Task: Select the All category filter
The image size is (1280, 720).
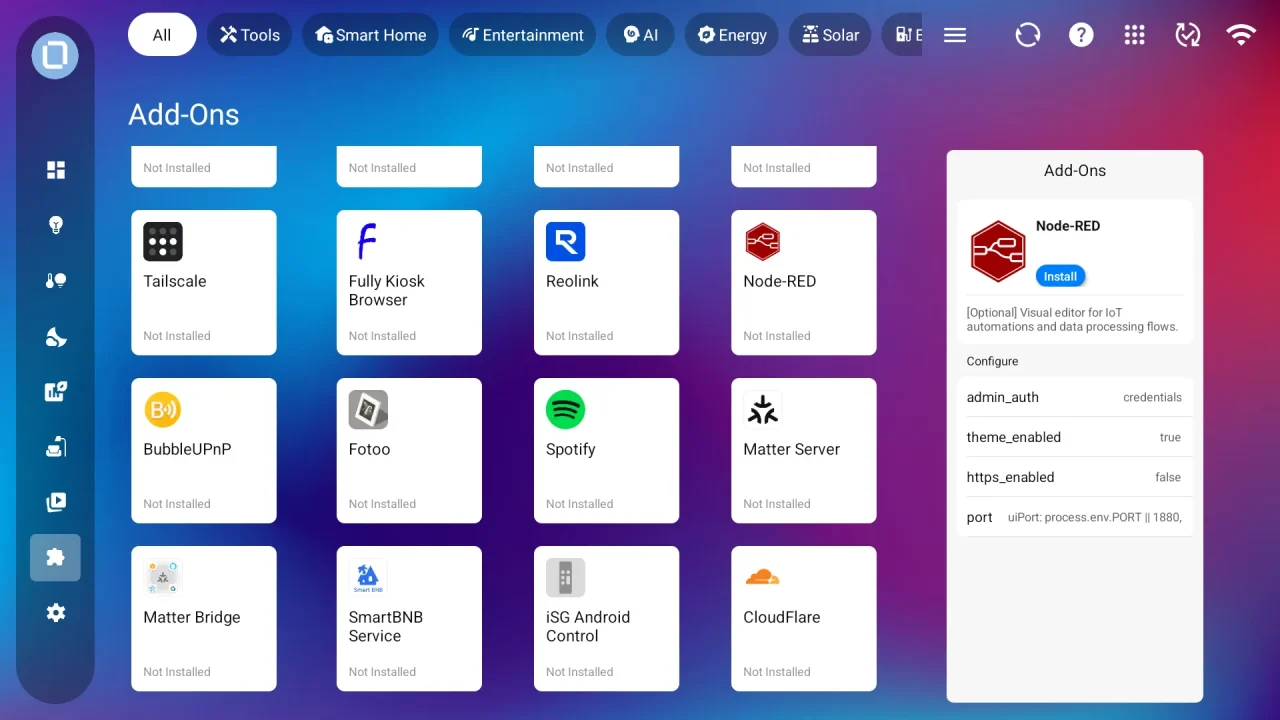Action: point(162,35)
